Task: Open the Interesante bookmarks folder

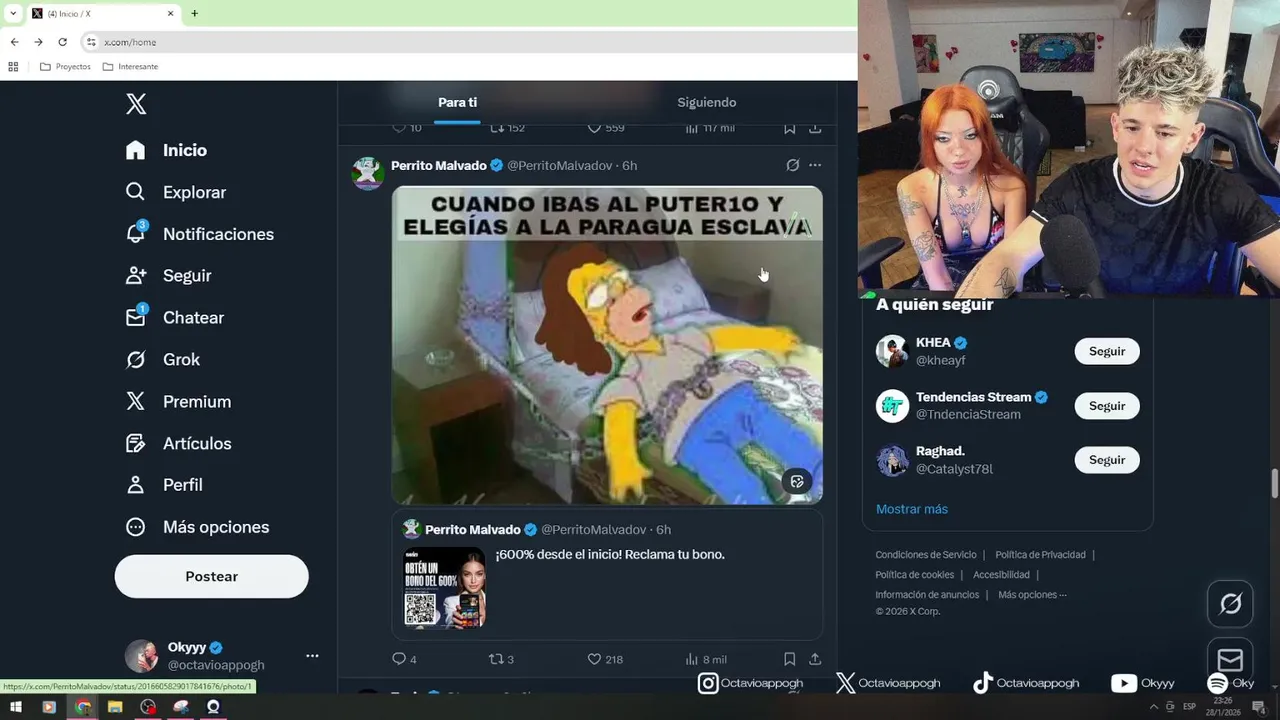Action: tap(130, 67)
